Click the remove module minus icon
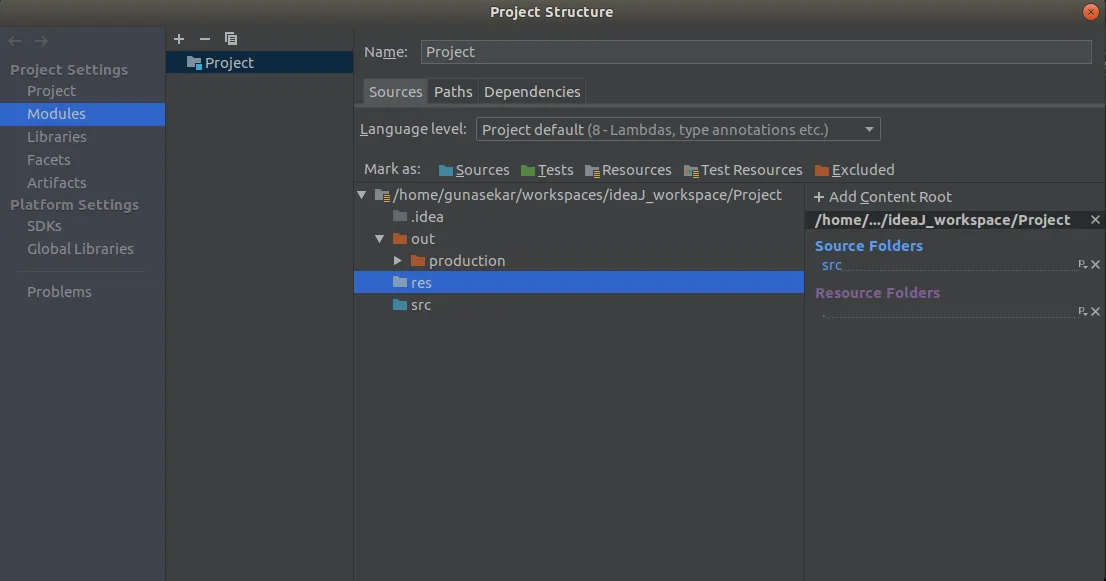 [205, 39]
